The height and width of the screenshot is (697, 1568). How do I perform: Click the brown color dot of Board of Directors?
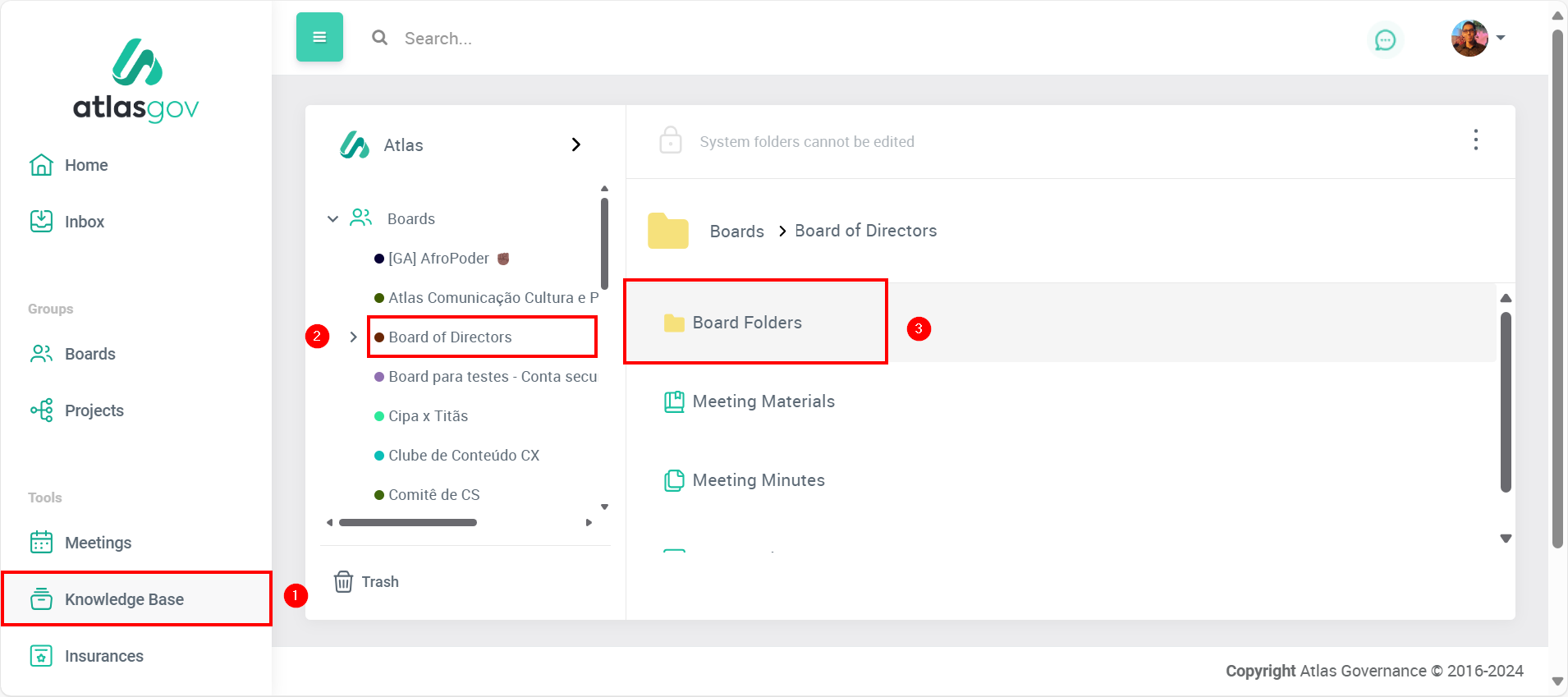tap(379, 337)
